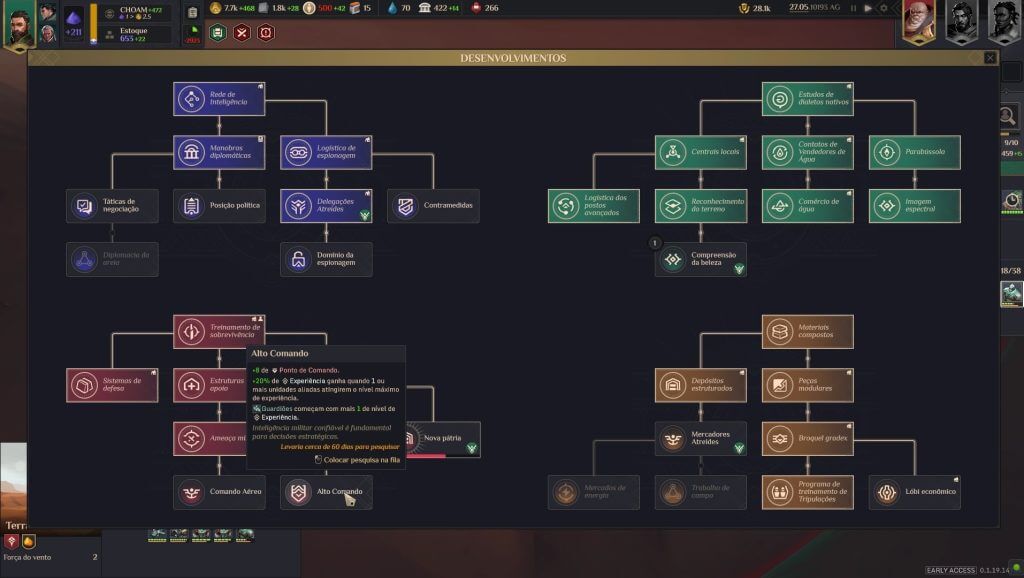Select the red-framed rival leader portrait
Image resolution: width=1024 pixels, height=578 pixels.
point(918,22)
